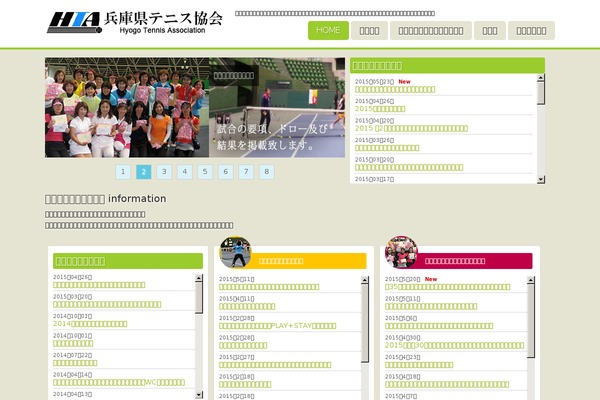Viewport: 600px width, 400px height.
Task: Click the group photo round icon on pink header
Action: (x=401, y=252)
